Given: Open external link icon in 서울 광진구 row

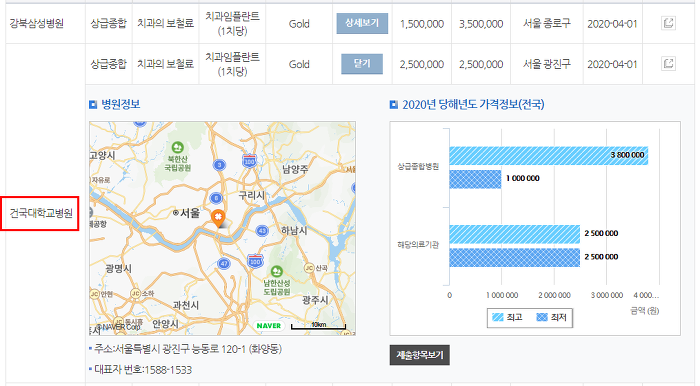Looking at the screenshot, I should point(668,63).
